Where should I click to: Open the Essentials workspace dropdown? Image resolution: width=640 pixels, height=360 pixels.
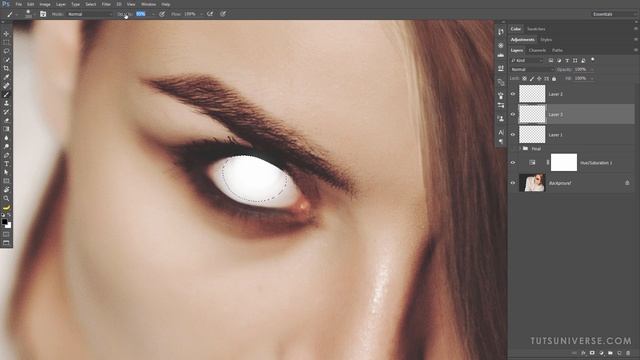click(613, 14)
